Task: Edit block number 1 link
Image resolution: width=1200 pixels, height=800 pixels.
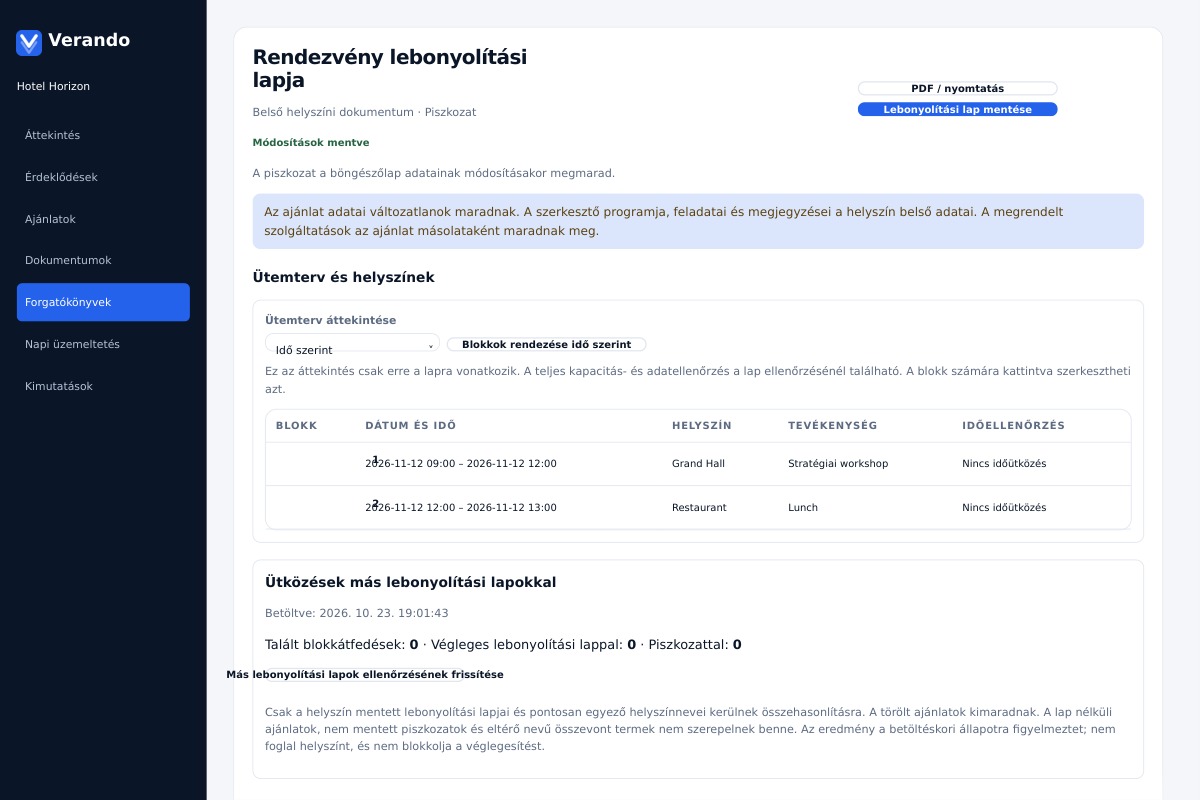Action: click(375, 459)
